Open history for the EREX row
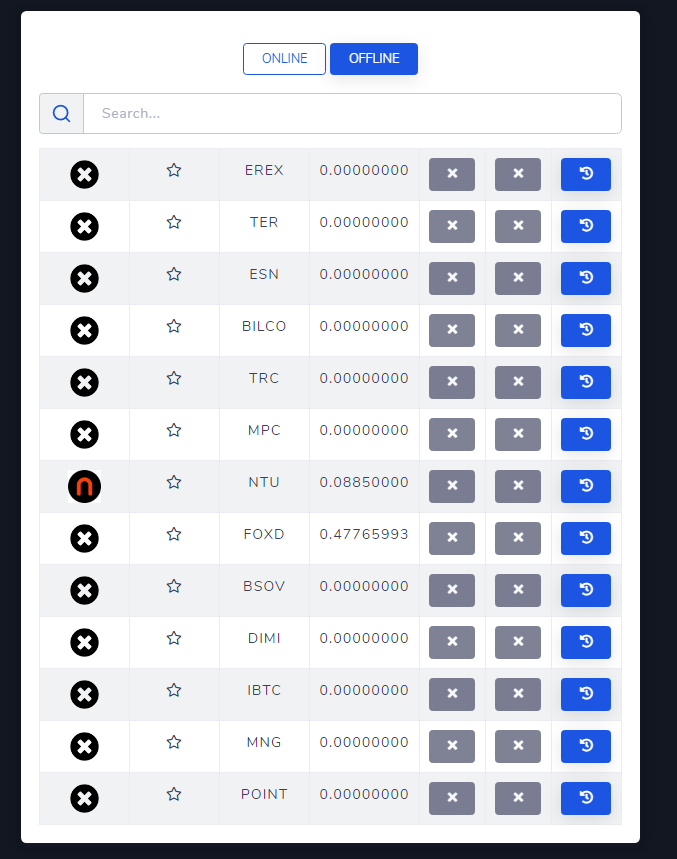 pyautogui.click(x=586, y=174)
